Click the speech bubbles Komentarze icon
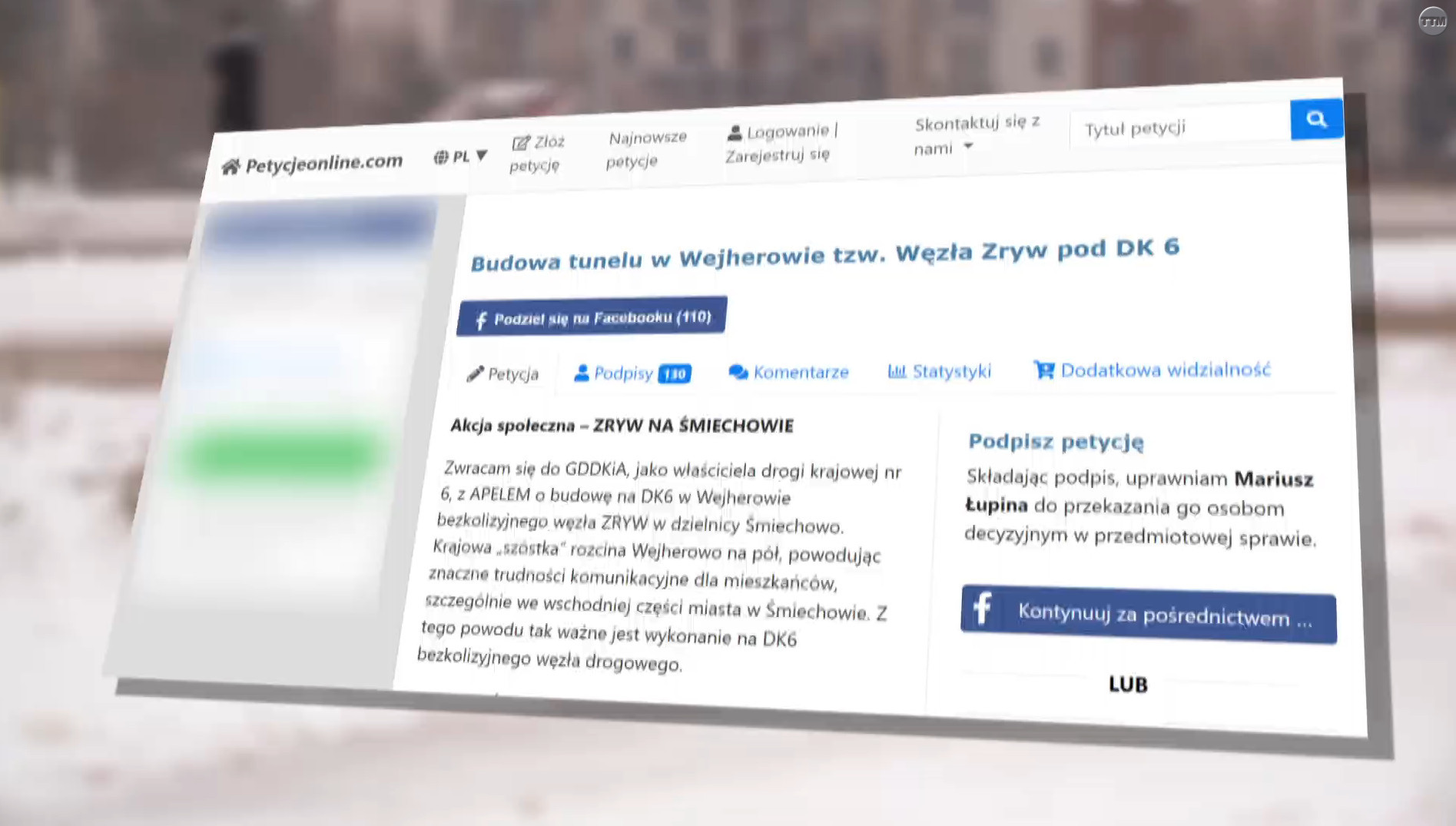This screenshot has height=826, width=1456. [x=738, y=373]
